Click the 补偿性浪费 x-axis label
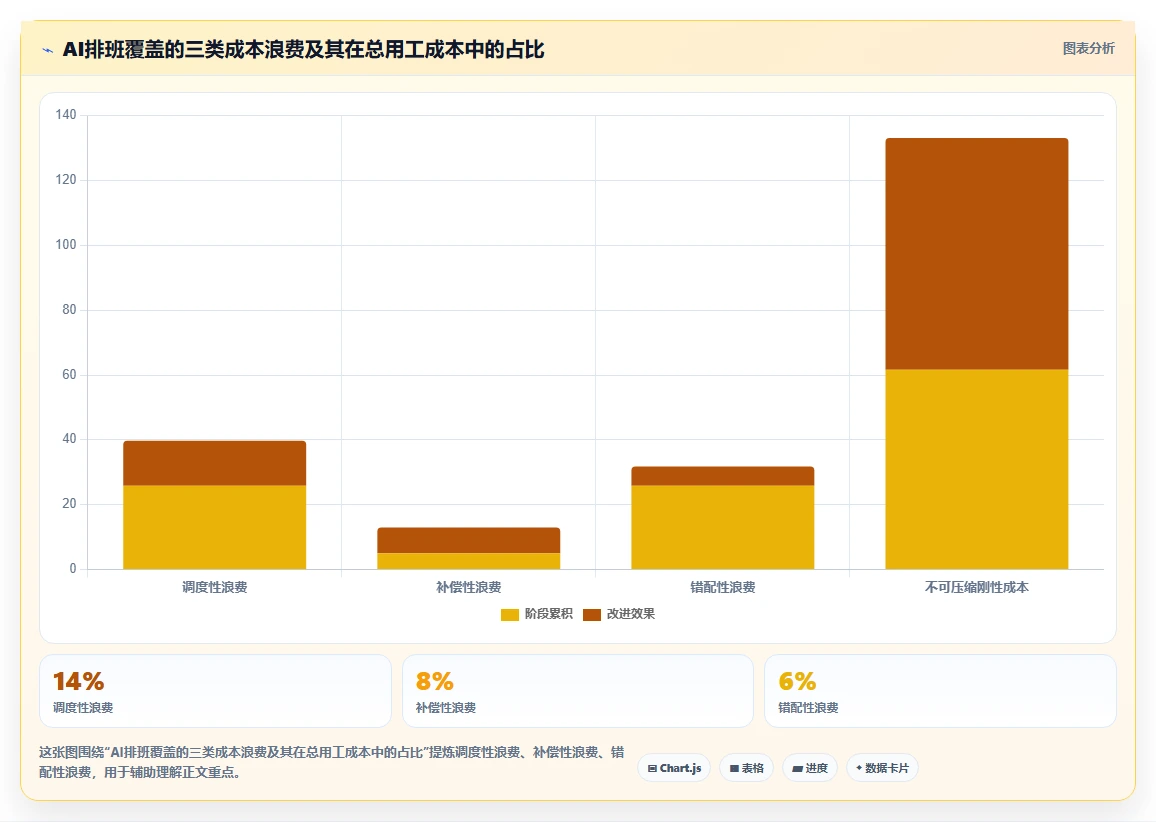 [x=469, y=588]
